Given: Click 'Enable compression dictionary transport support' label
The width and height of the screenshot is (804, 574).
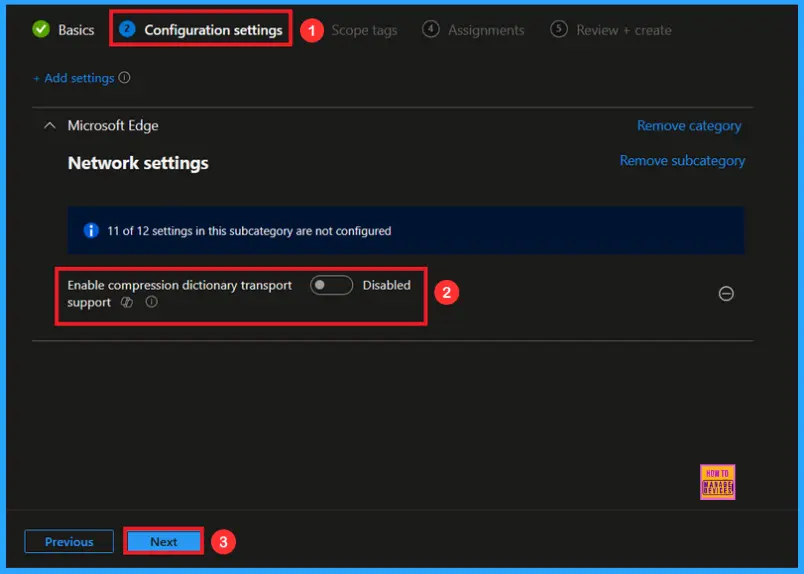Looking at the screenshot, I should pos(179,293).
